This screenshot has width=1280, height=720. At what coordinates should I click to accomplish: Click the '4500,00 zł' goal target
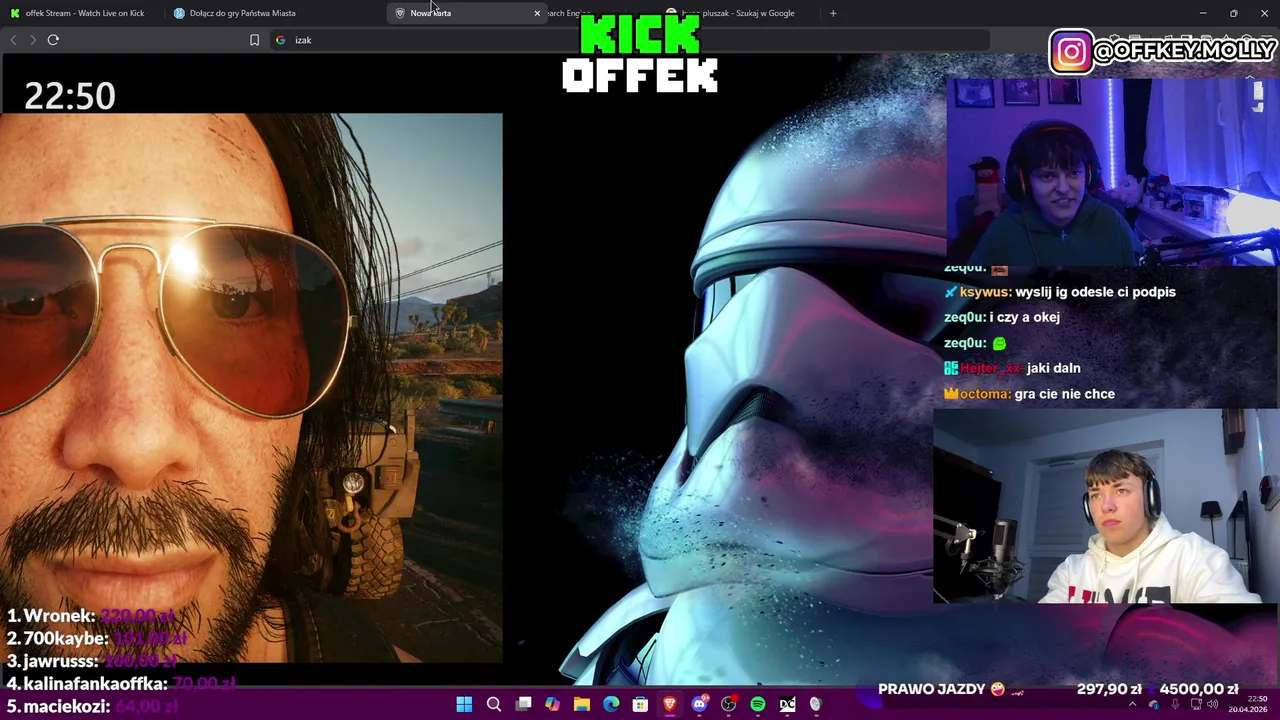pyautogui.click(x=1199, y=689)
